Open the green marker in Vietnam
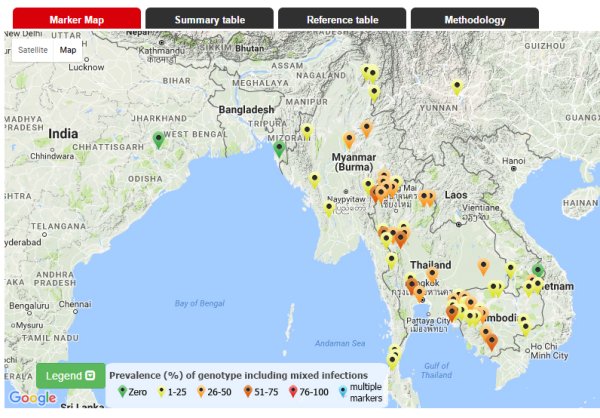Image resolution: width=600 pixels, height=418 pixels. click(x=538, y=269)
